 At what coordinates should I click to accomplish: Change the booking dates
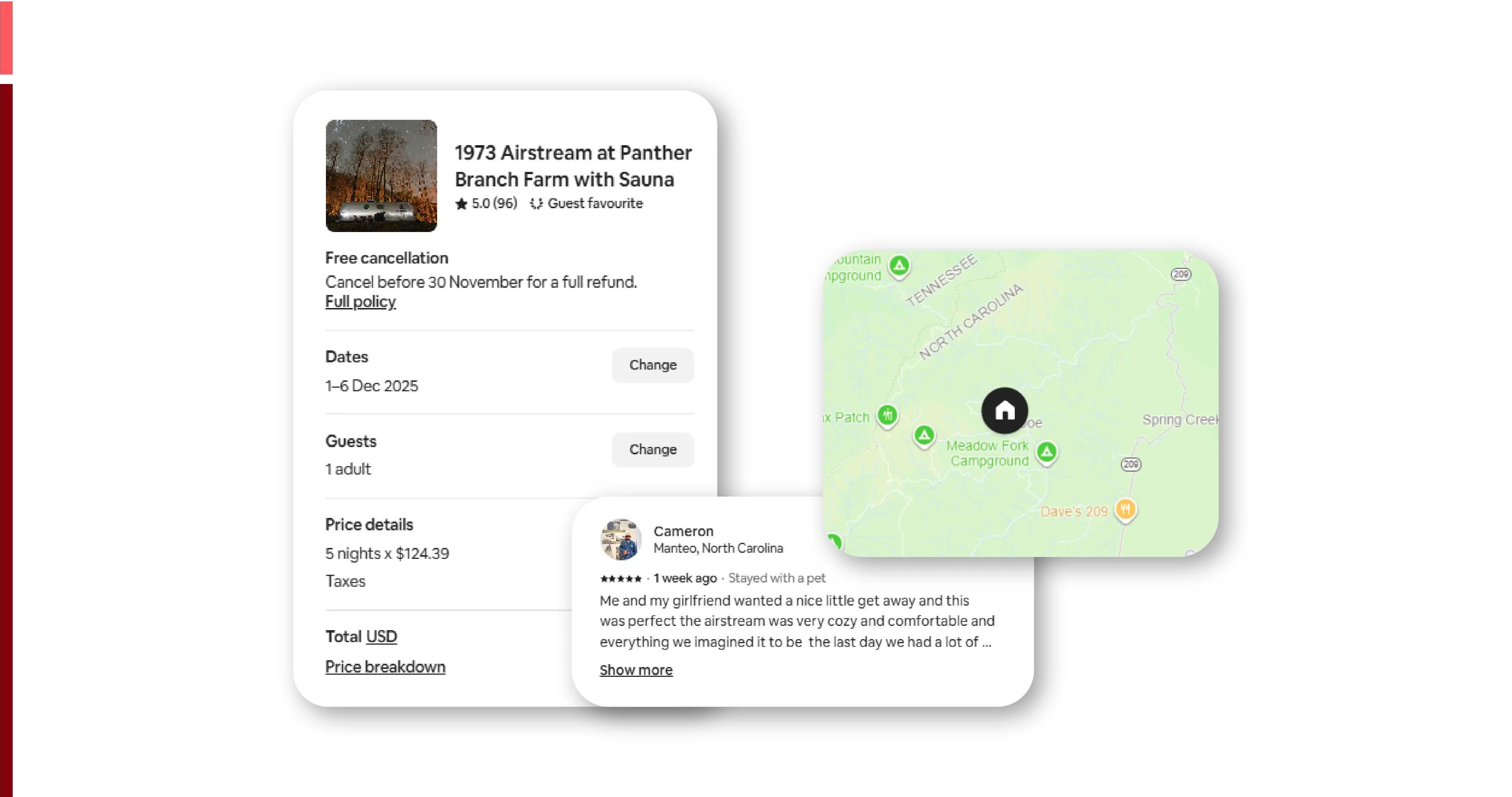pos(653,365)
